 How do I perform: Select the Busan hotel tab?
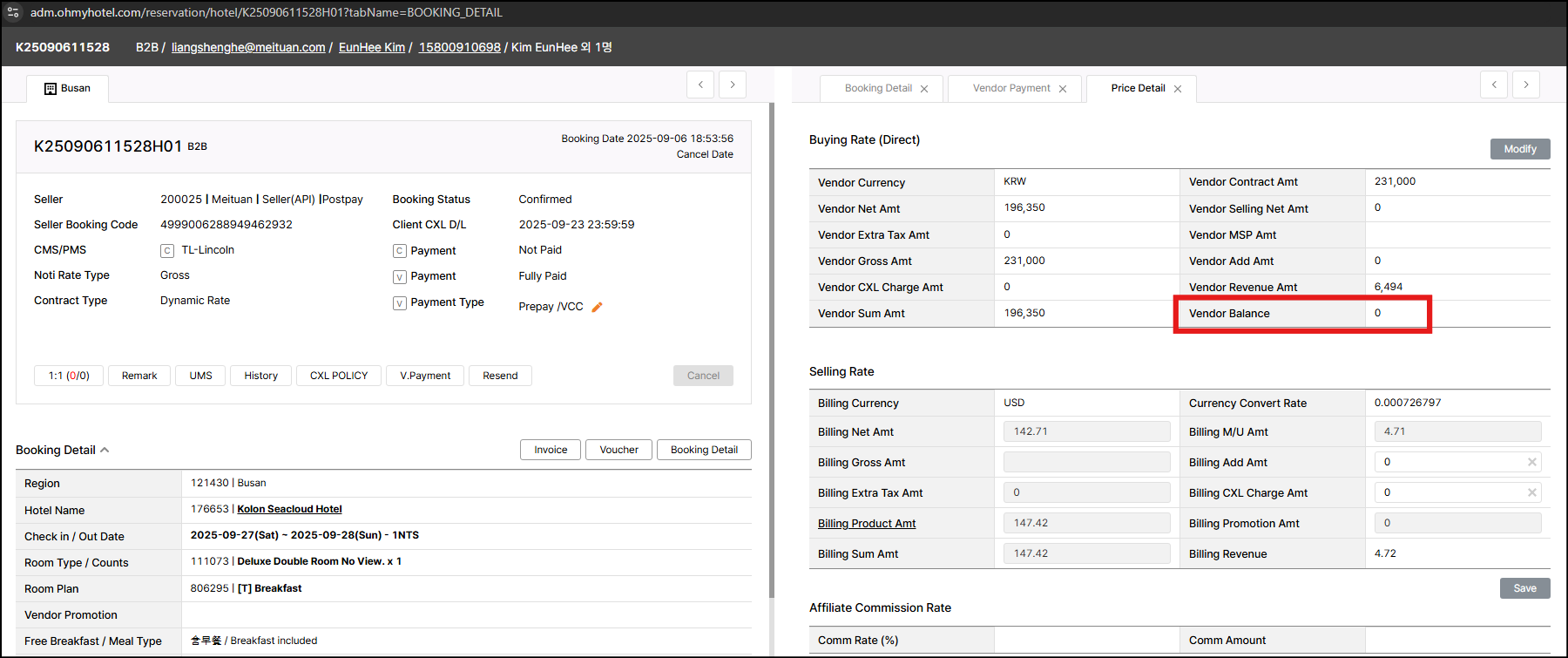pos(67,88)
